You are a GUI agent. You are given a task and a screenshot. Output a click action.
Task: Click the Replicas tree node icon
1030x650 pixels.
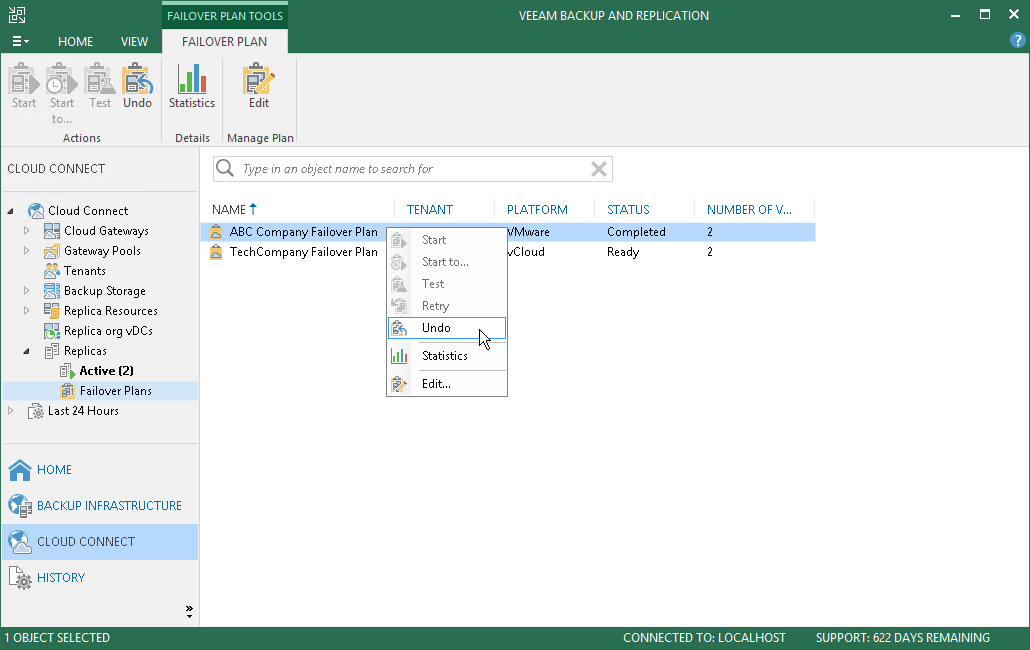pyautogui.click(x=52, y=351)
